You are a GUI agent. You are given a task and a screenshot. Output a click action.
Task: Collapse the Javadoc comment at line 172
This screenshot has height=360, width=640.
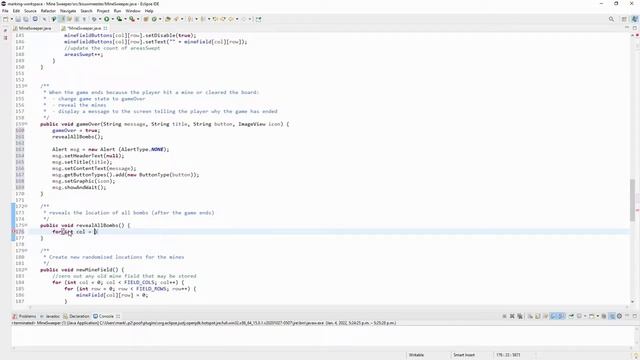point(27,206)
